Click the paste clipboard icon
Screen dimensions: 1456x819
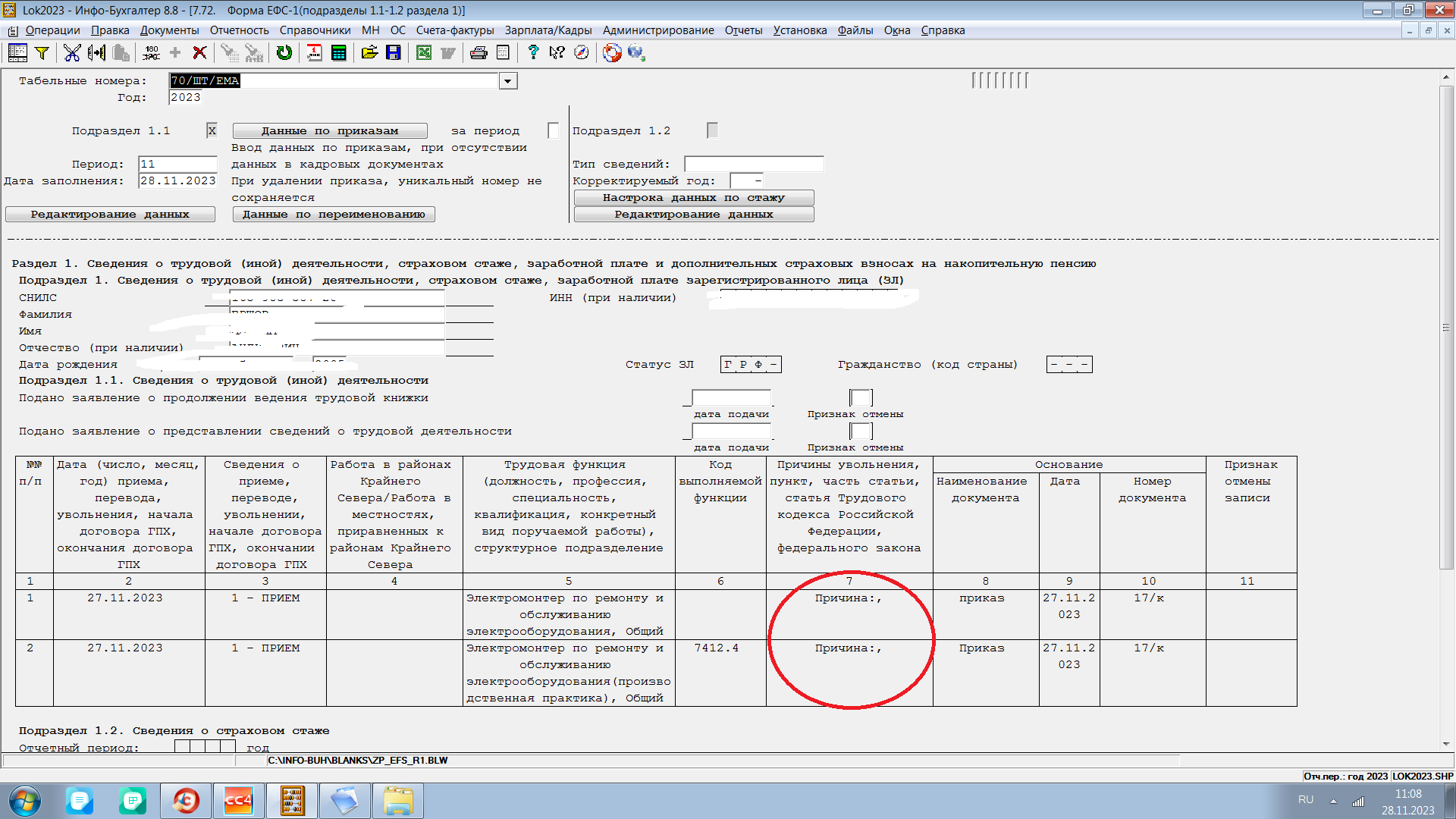121,52
